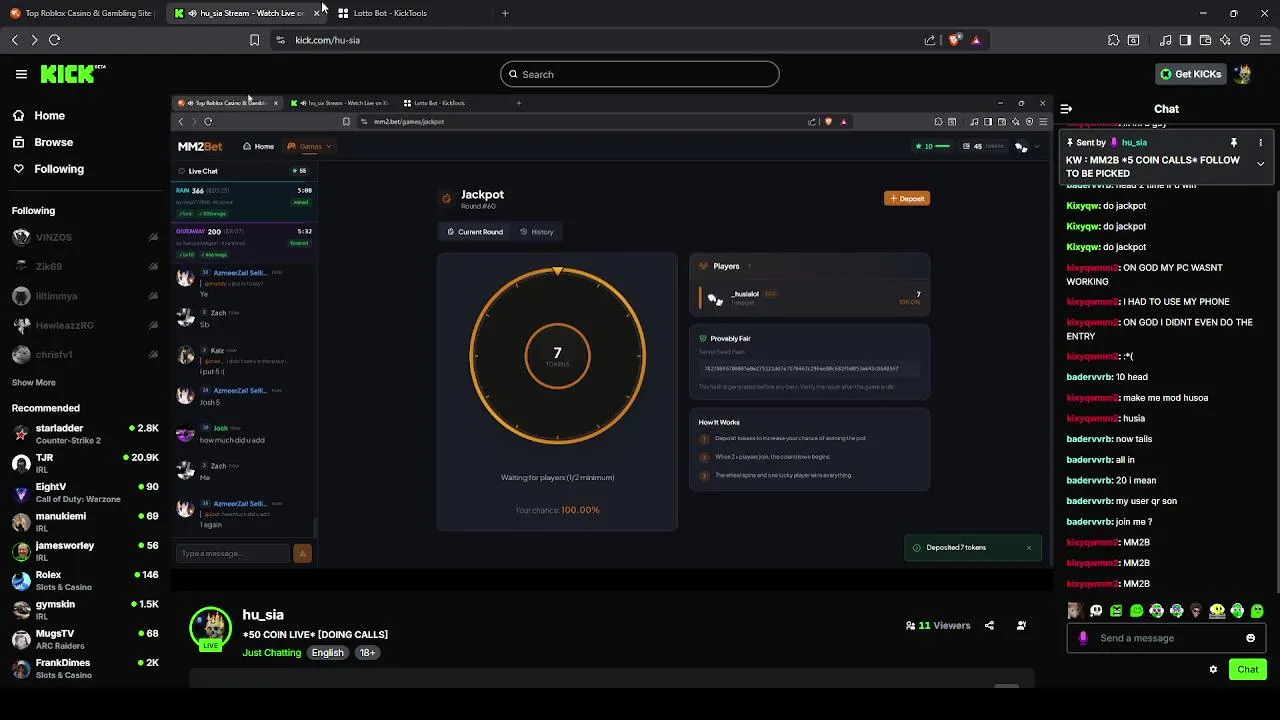This screenshot has width=1280, height=720.
Task: Click the Kick site URL address bar
Action: click(x=600, y=40)
